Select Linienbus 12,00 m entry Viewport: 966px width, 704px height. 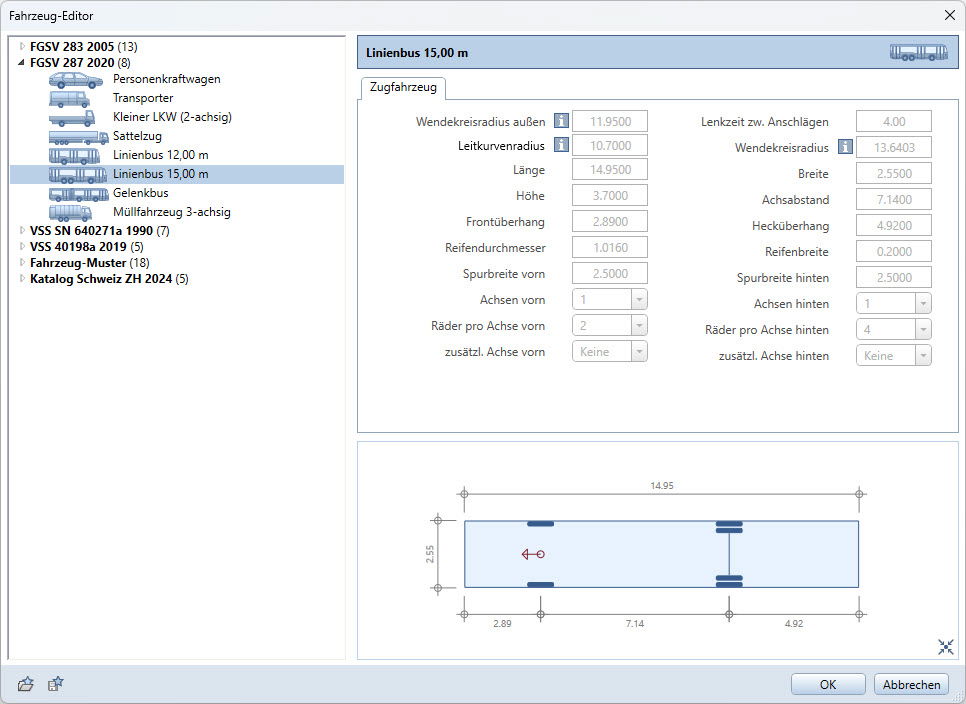[x=161, y=155]
